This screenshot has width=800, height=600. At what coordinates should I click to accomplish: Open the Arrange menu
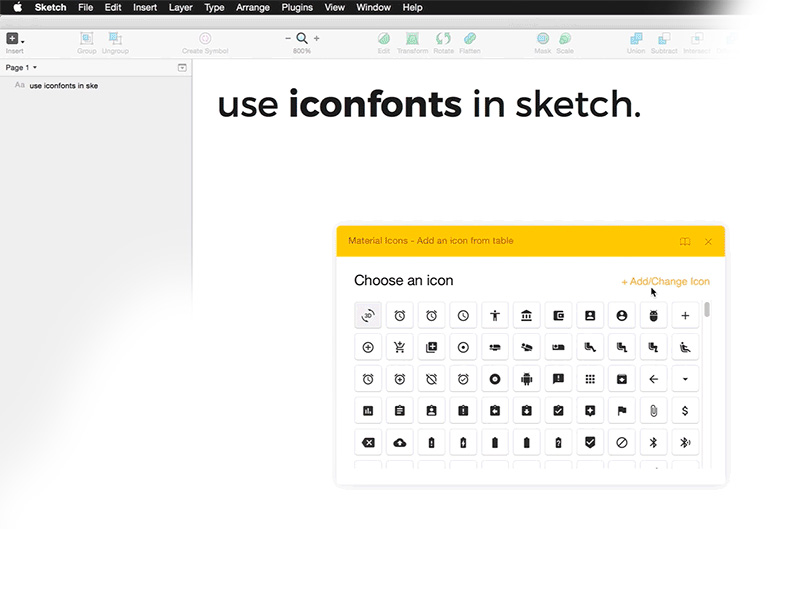pos(253,7)
